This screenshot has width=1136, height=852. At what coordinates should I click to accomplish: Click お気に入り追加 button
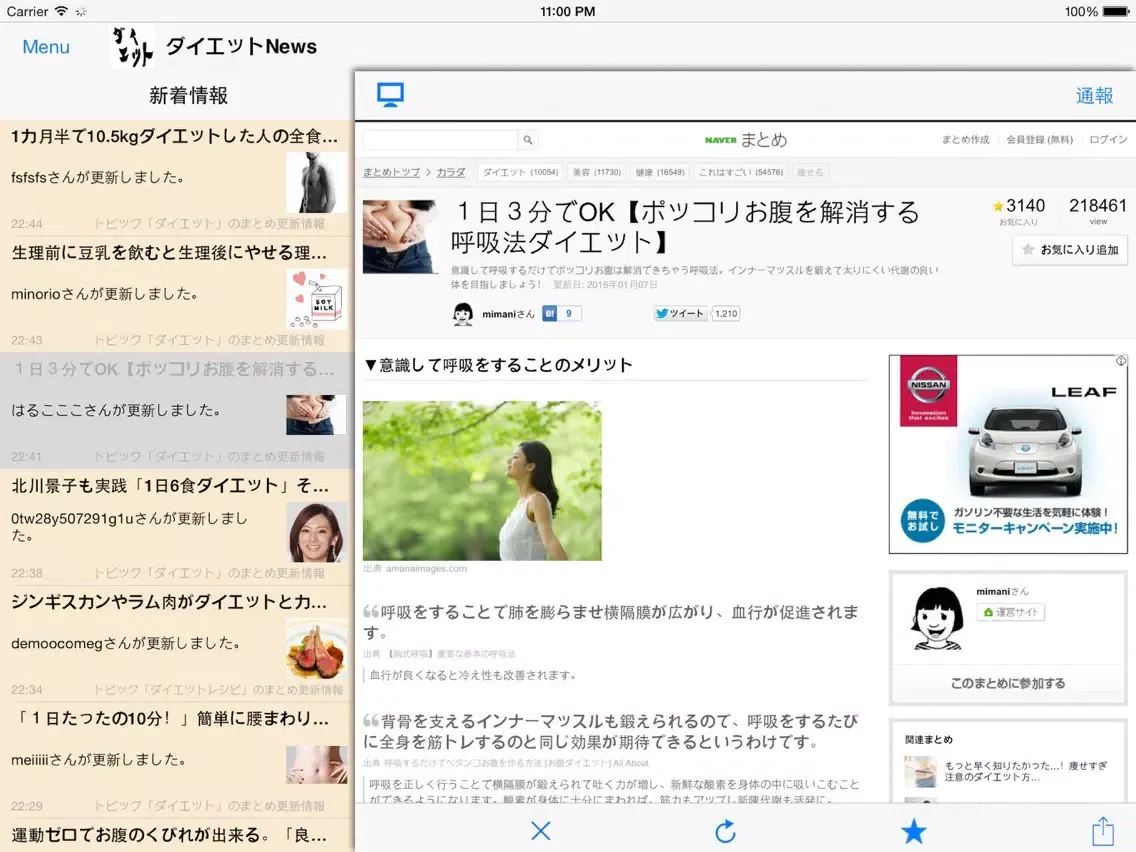click(x=1070, y=250)
